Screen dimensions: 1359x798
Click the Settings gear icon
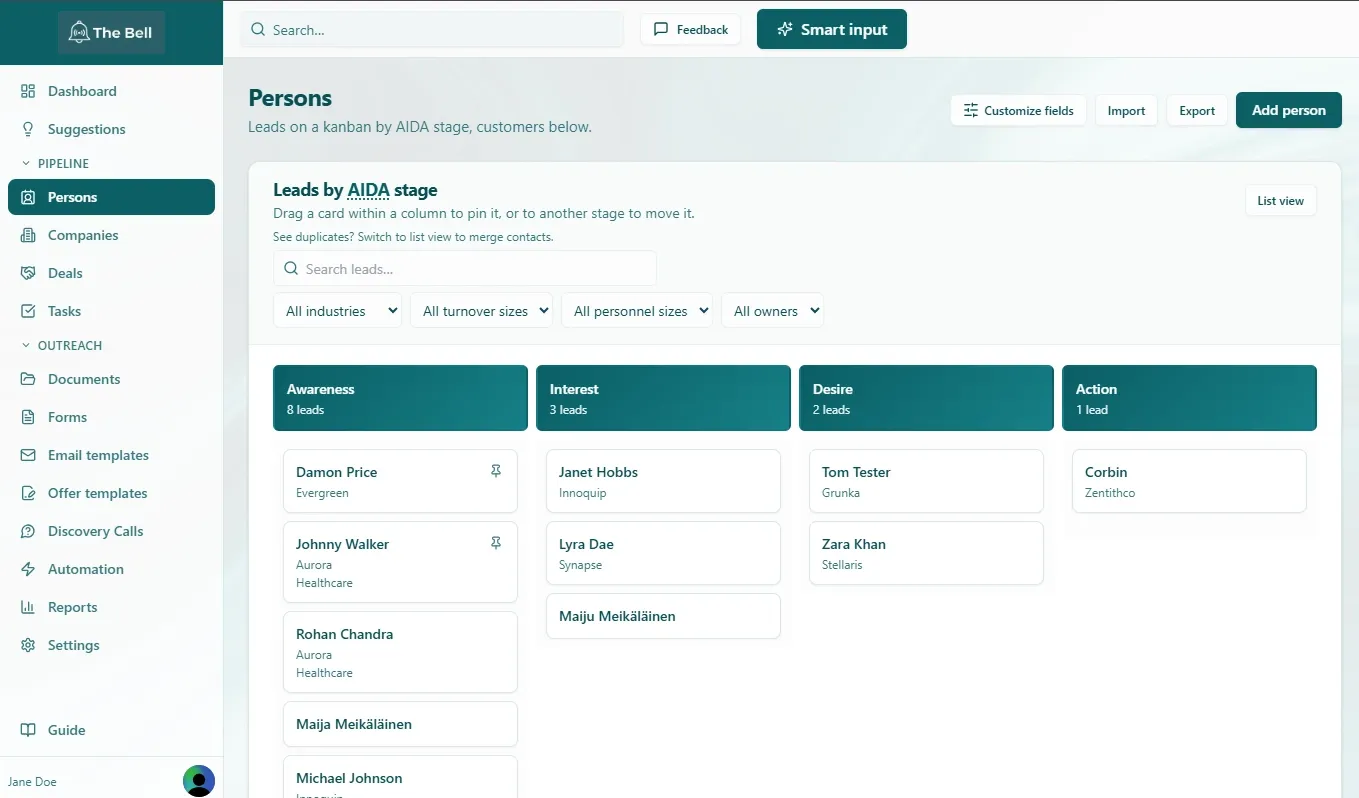point(28,645)
